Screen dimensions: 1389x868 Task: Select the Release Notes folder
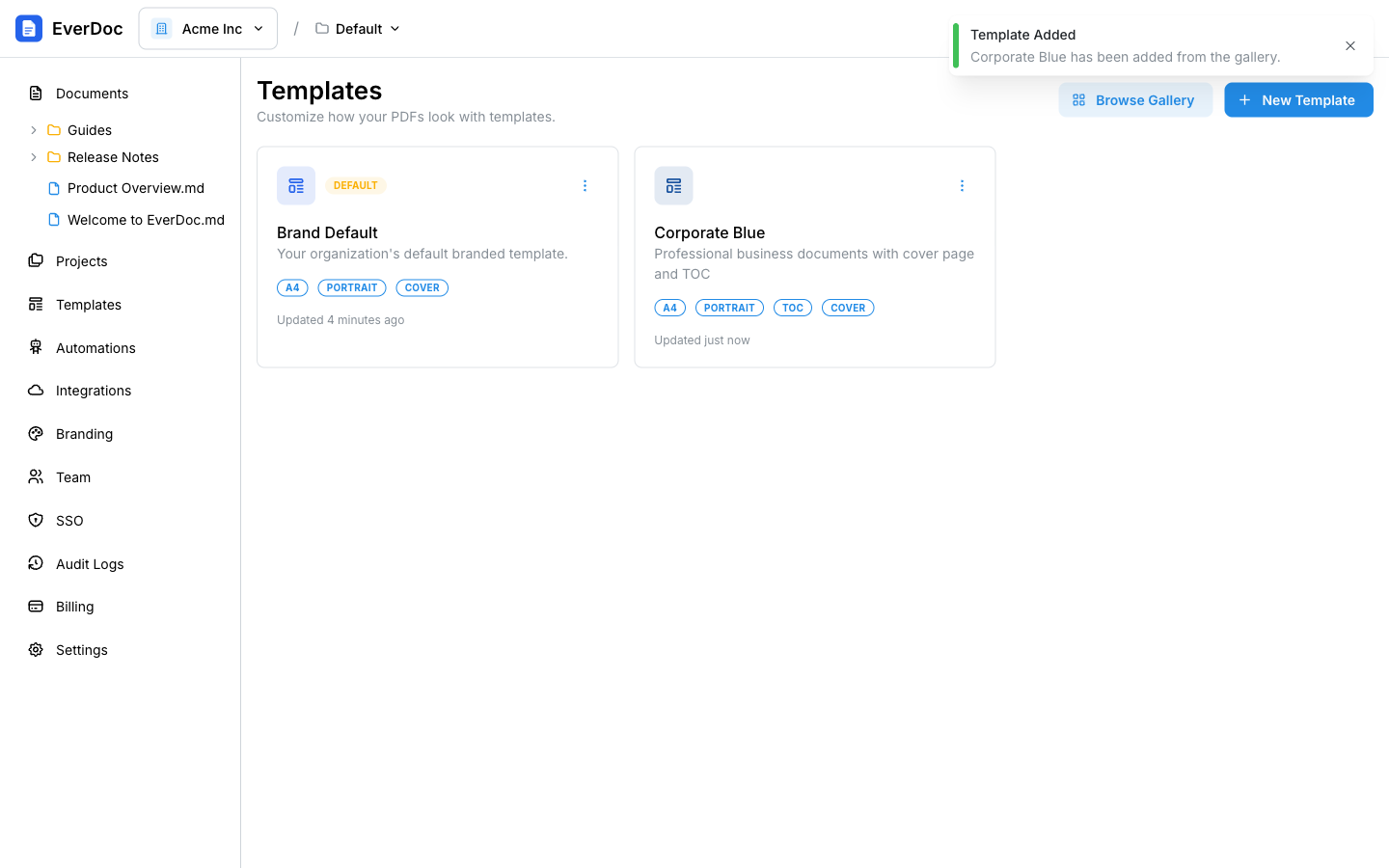pyautogui.click(x=113, y=157)
